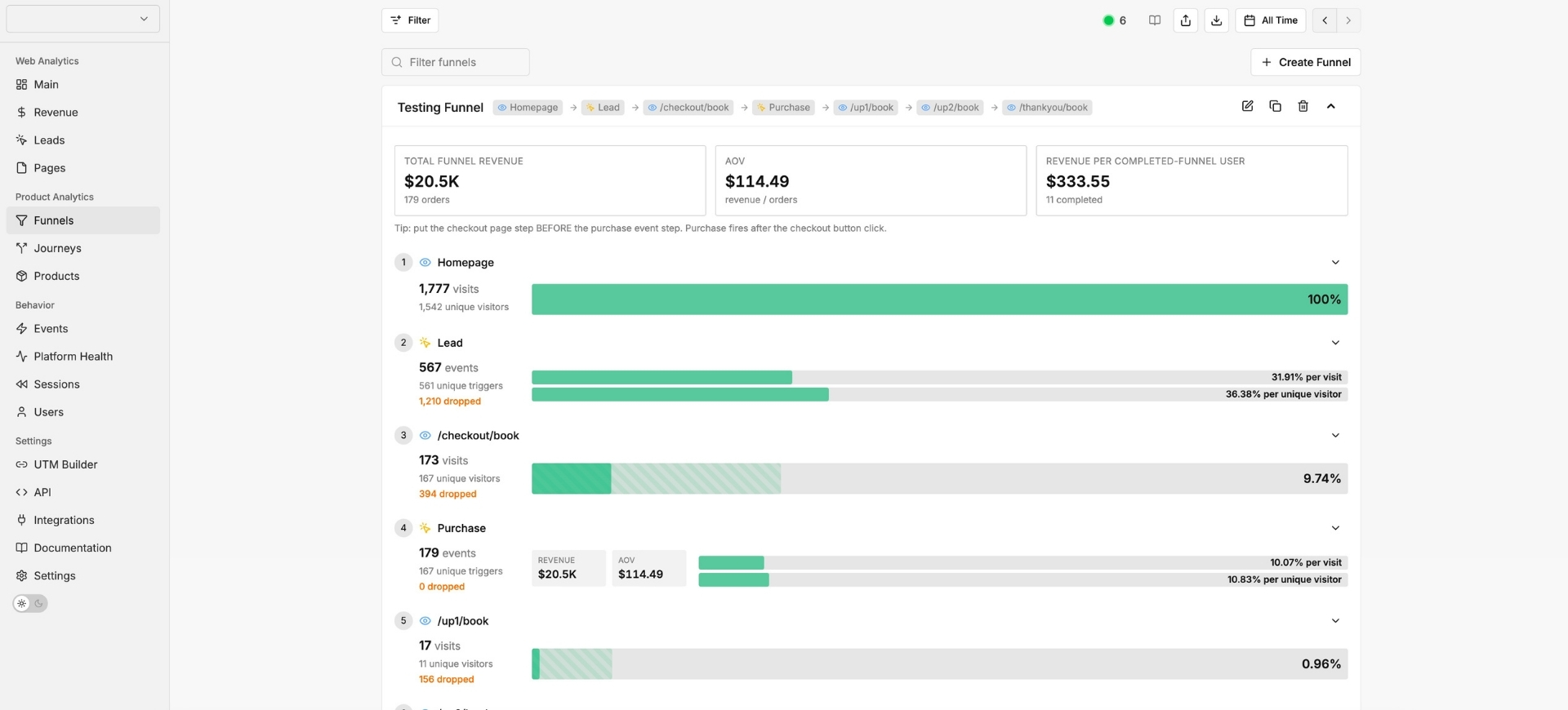Viewport: 1568px width, 710px height.
Task: Click the sparkle icon beside Purchase step title
Action: (x=425, y=528)
